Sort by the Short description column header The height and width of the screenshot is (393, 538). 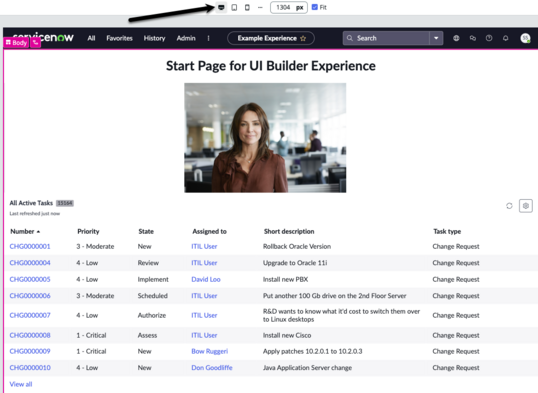[x=289, y=231]
